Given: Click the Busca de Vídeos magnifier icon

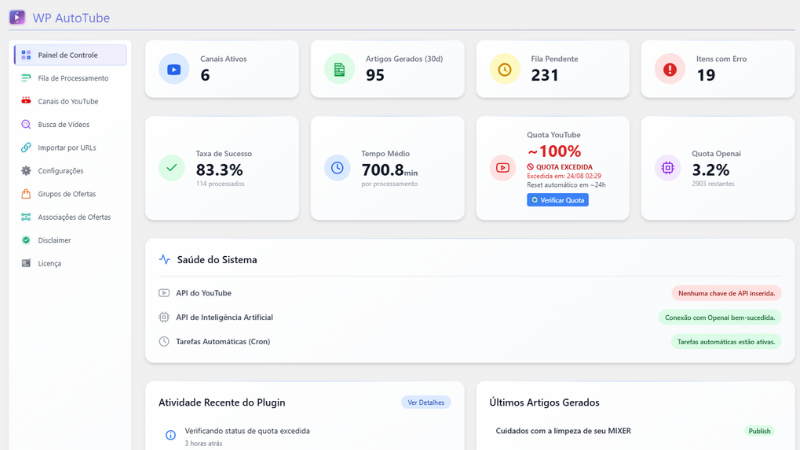Looking at the screenshot, I should (26, 124).
